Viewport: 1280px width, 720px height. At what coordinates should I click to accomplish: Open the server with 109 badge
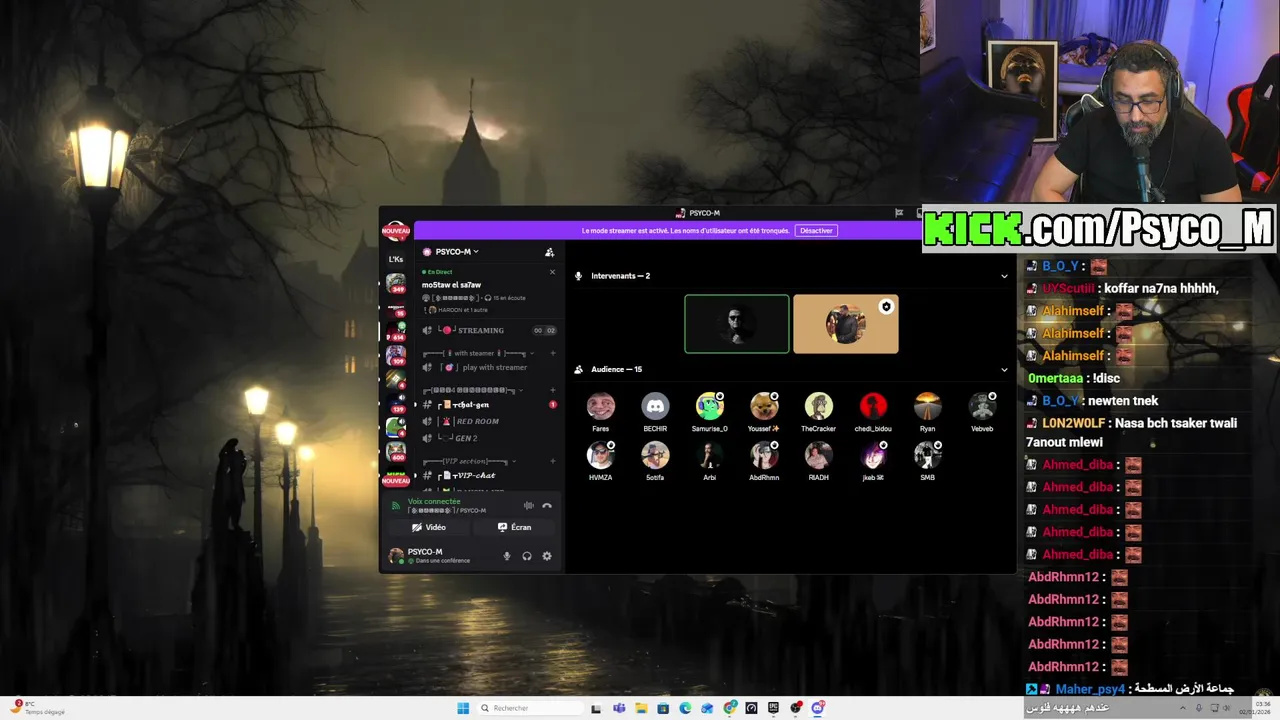(396, 355)
